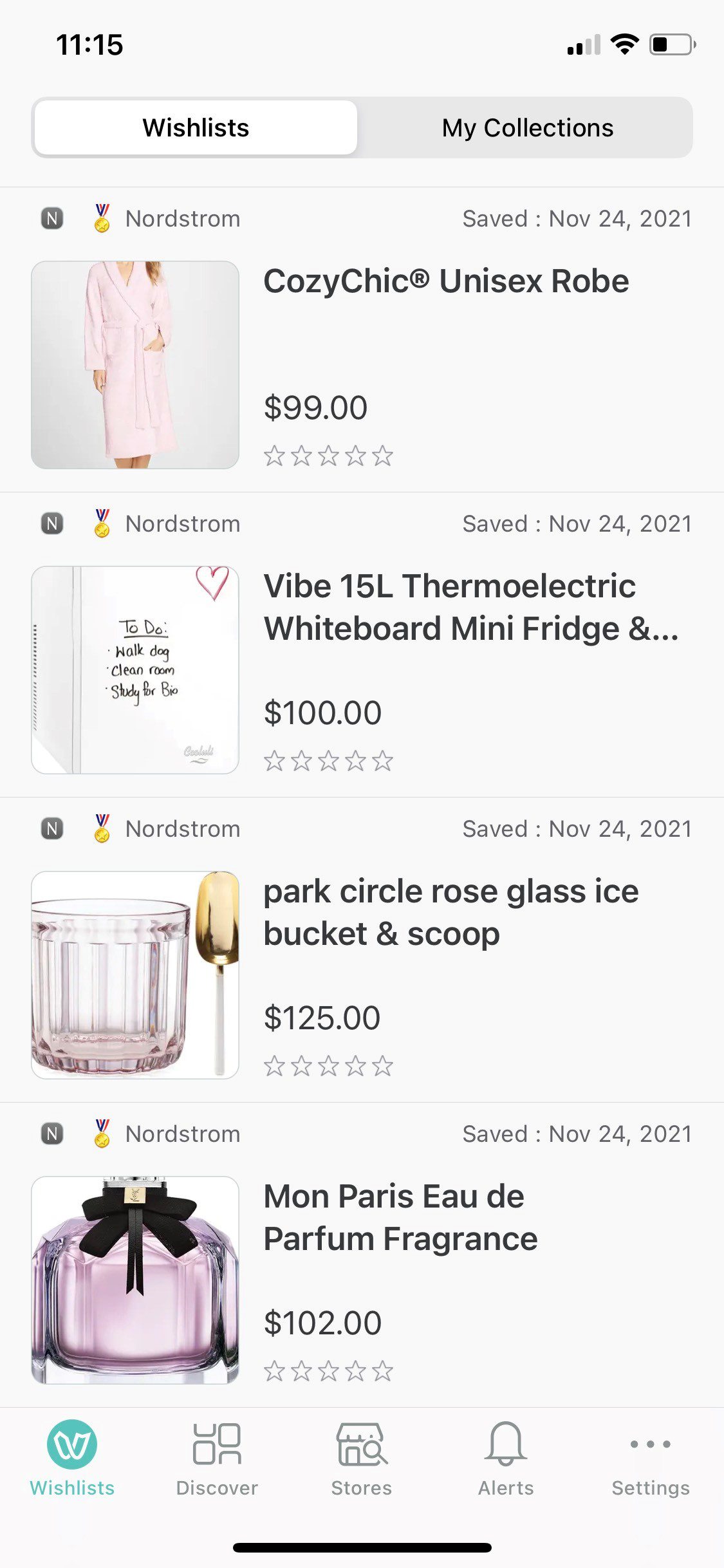
Task: Tap the rose glass ice bucket image
Action: pos(135,975)
